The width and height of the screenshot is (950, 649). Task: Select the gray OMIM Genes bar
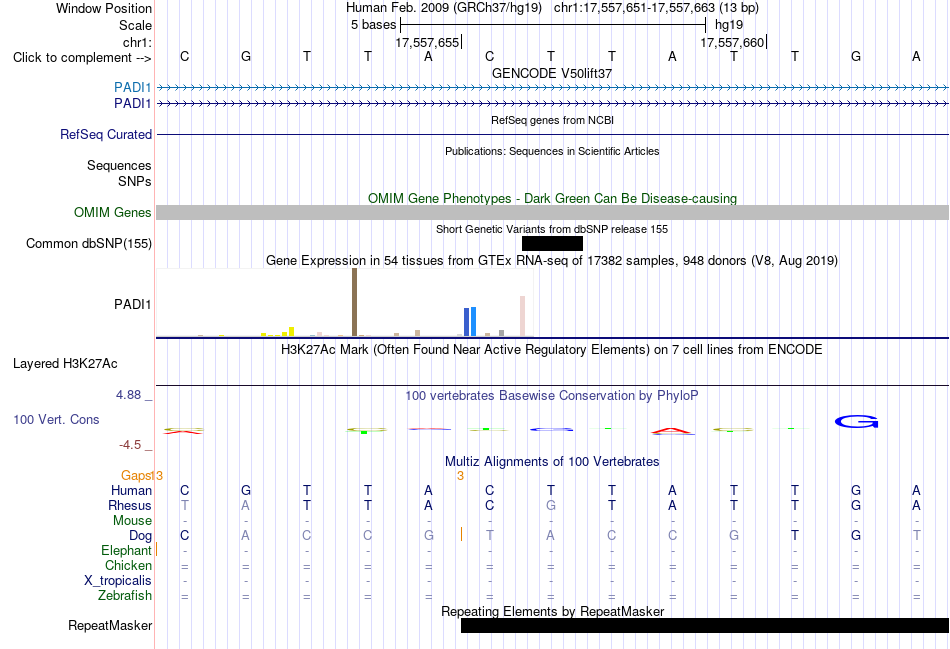[x=553, y=212]
